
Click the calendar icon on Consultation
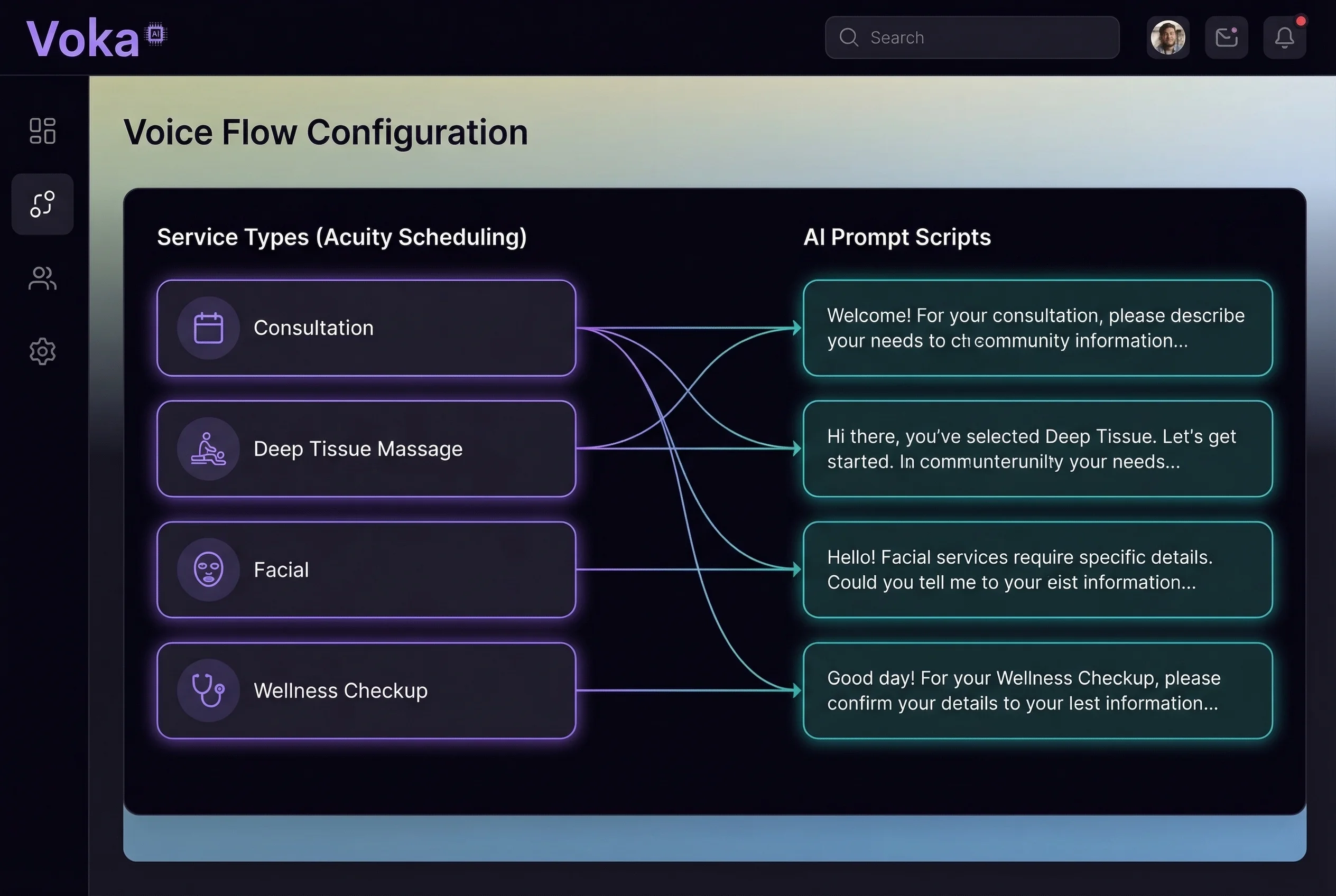(208, 328)
